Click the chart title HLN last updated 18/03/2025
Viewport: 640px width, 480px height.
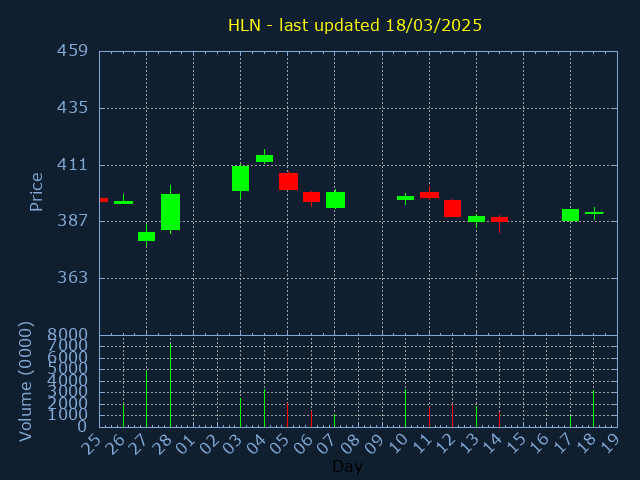[355, 25]
